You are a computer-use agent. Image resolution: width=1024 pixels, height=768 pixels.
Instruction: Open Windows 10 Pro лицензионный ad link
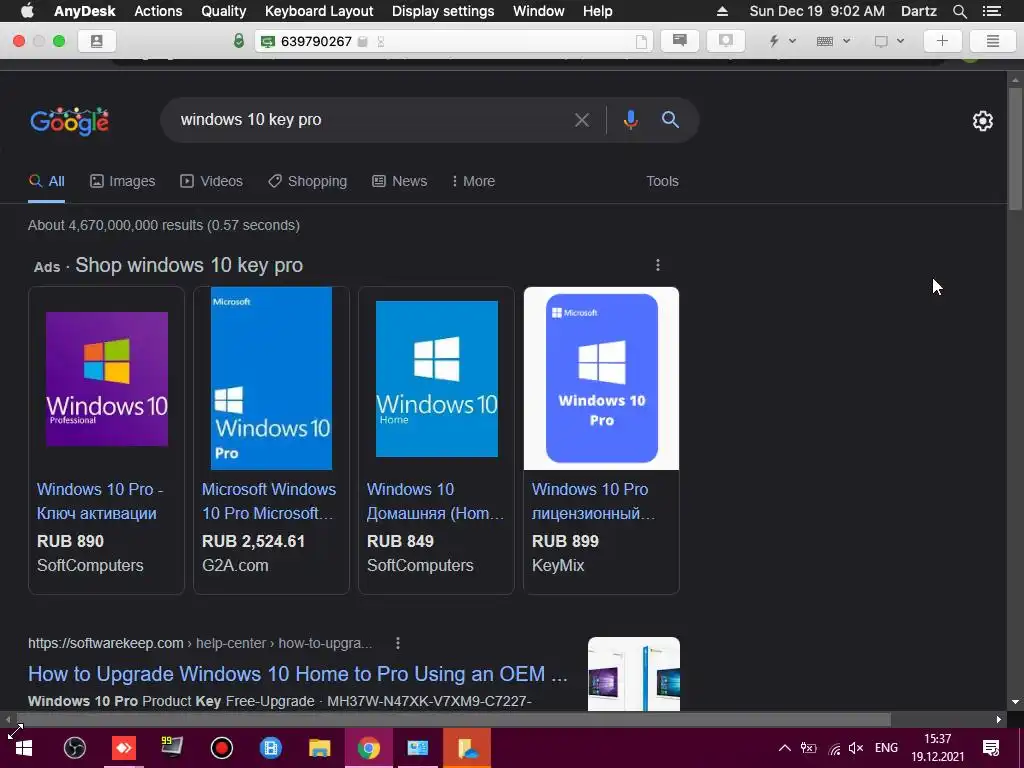pyautogui.click(x=593, y=501)
